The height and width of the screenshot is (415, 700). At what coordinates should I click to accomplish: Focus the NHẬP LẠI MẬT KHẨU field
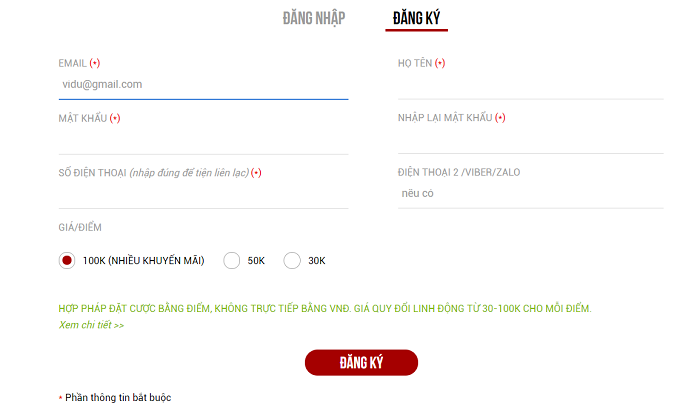[530, 140]
